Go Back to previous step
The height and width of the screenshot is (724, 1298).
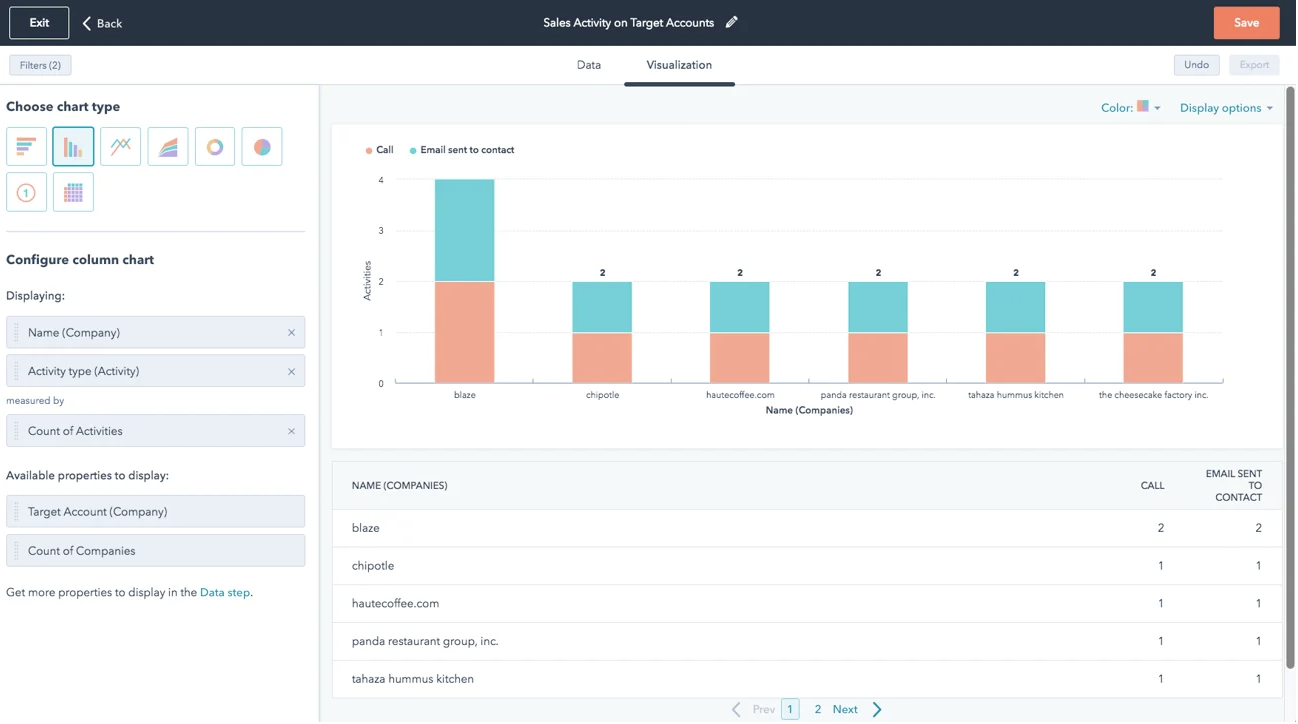click(102, 23)
